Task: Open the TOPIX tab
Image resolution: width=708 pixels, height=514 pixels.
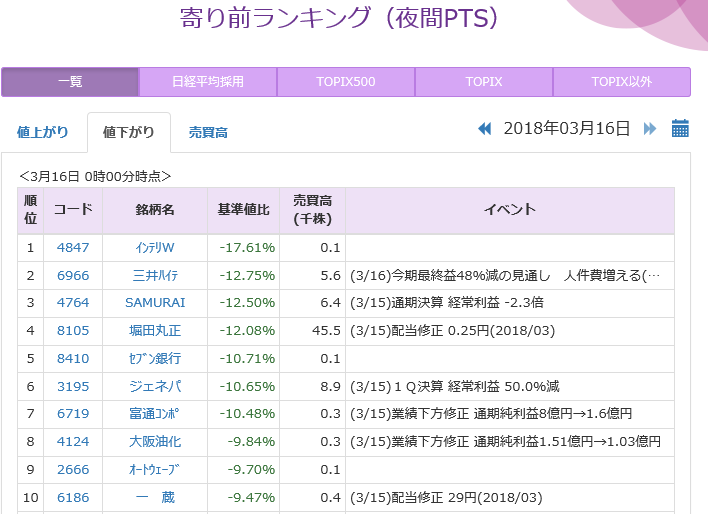Action: [x=484, y=82]
